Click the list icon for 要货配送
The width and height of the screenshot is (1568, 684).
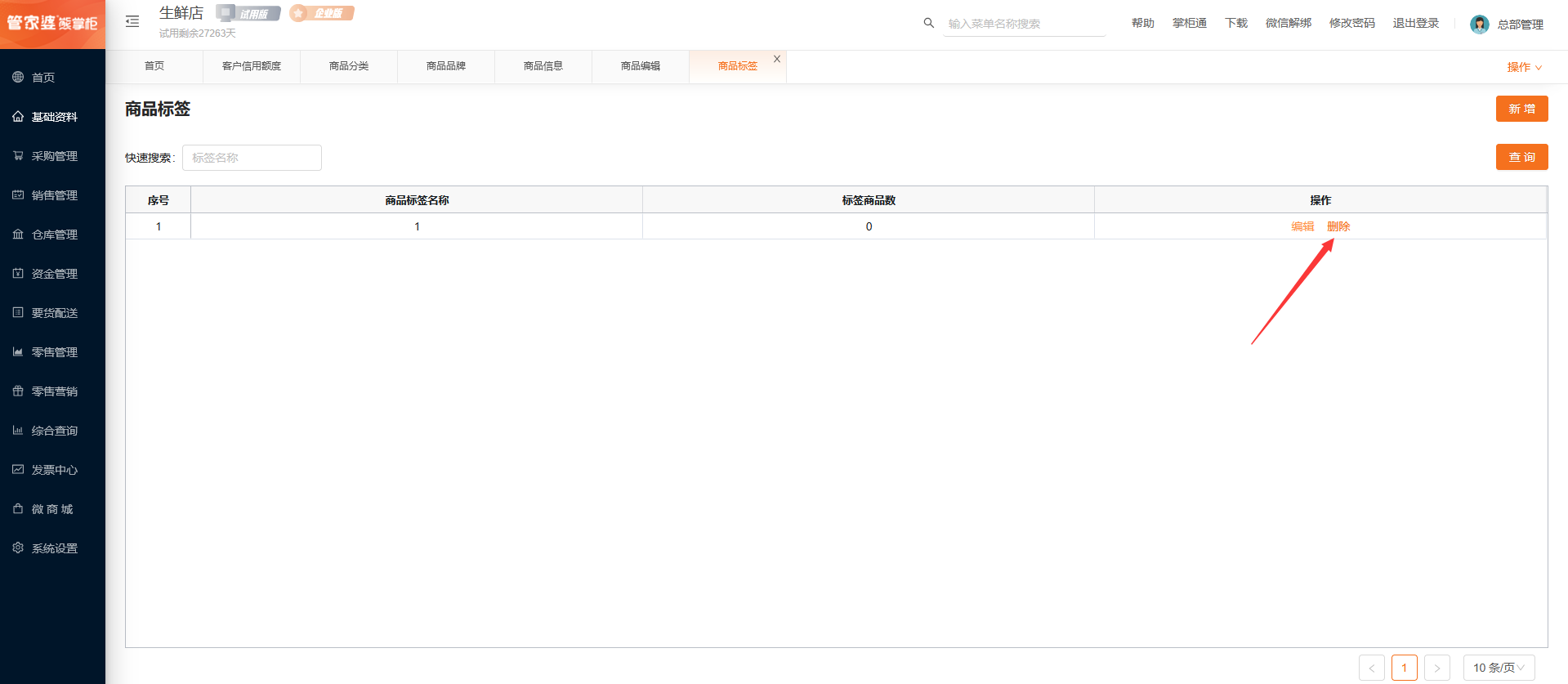coord(18,312)
